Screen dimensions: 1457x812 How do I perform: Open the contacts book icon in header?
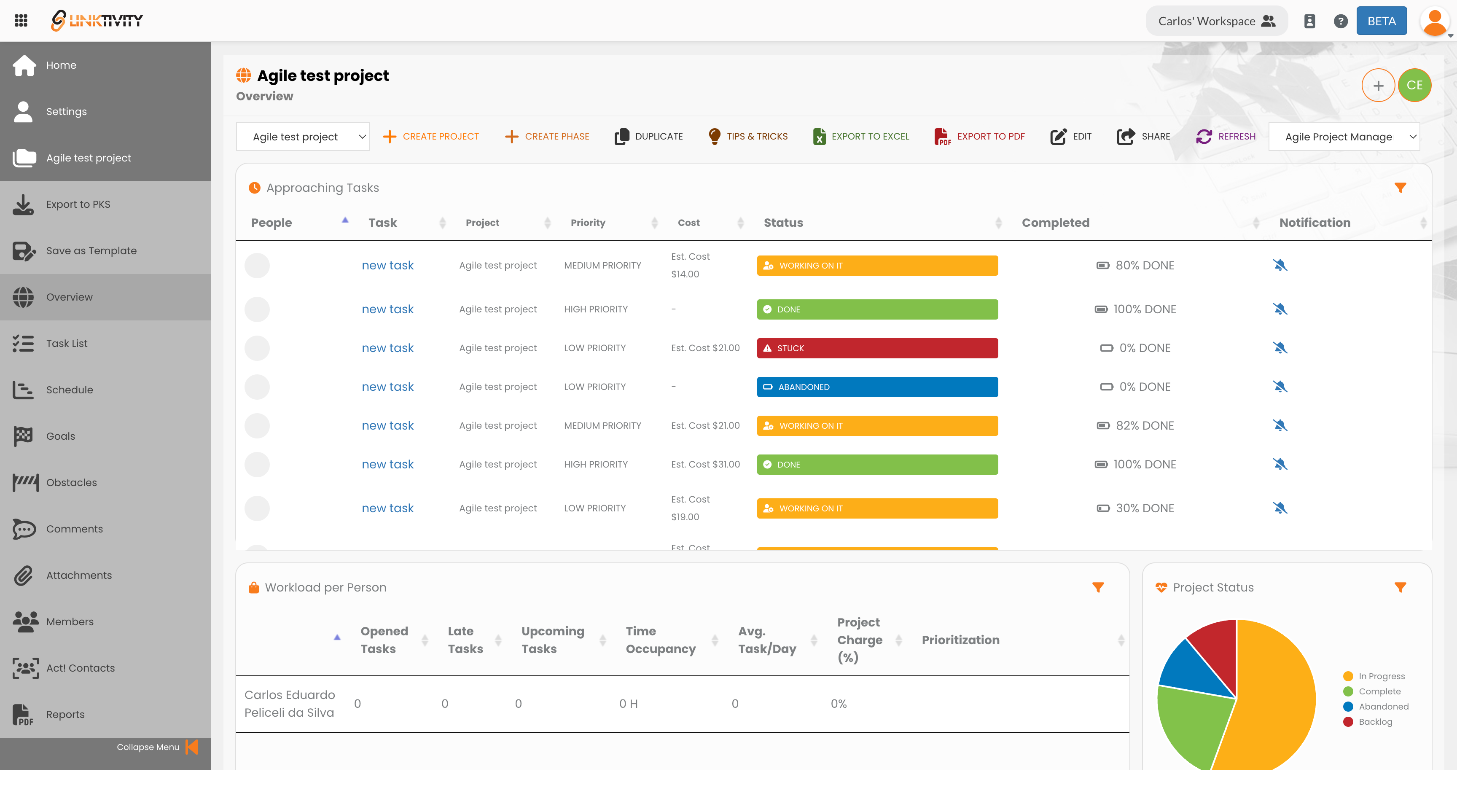[1309, 21]
